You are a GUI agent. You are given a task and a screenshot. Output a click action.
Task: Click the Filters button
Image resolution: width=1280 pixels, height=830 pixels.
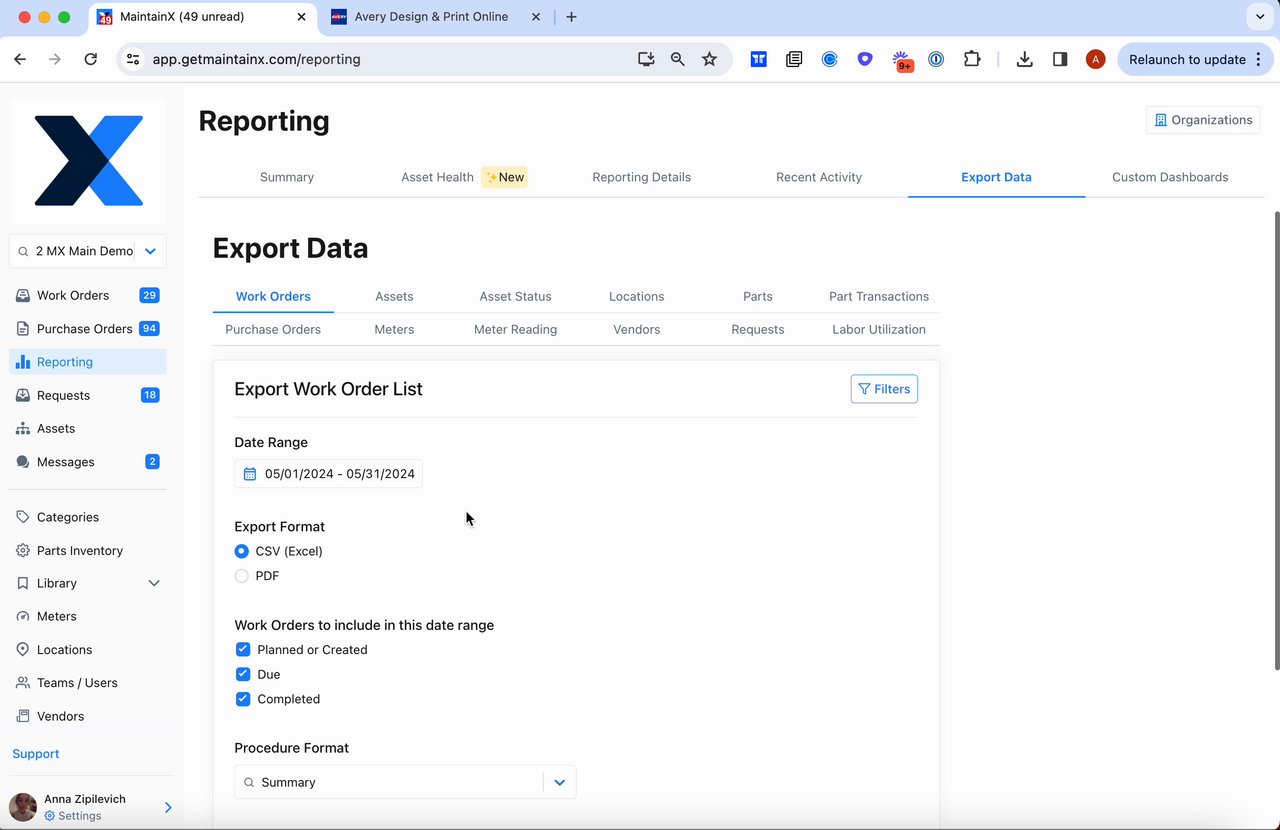tap(884, 389)
